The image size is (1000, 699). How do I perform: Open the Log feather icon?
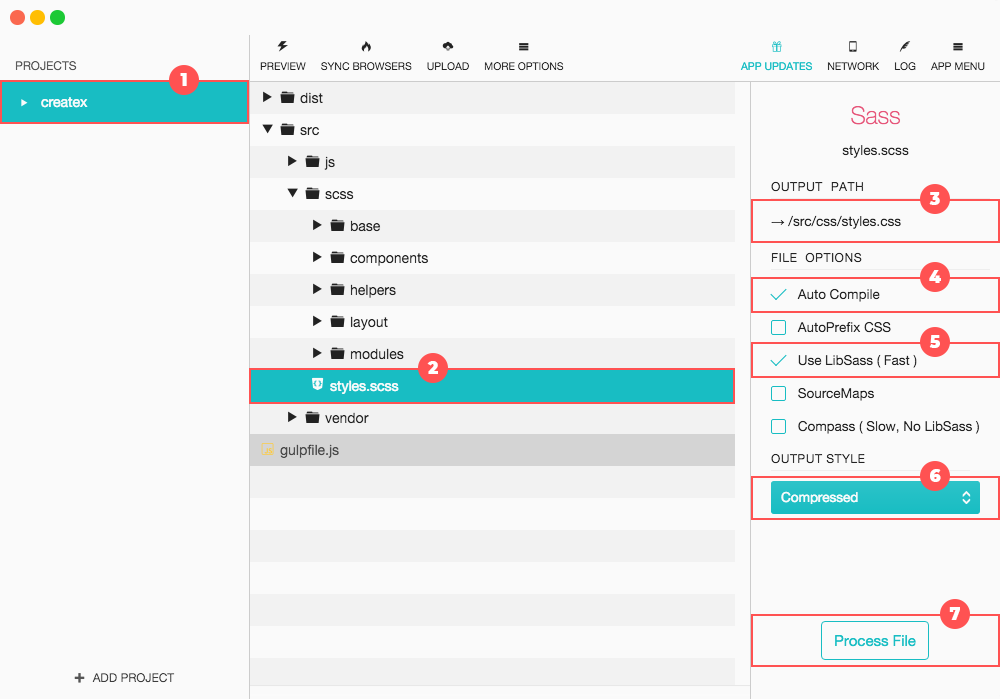[x=904, y=47]
